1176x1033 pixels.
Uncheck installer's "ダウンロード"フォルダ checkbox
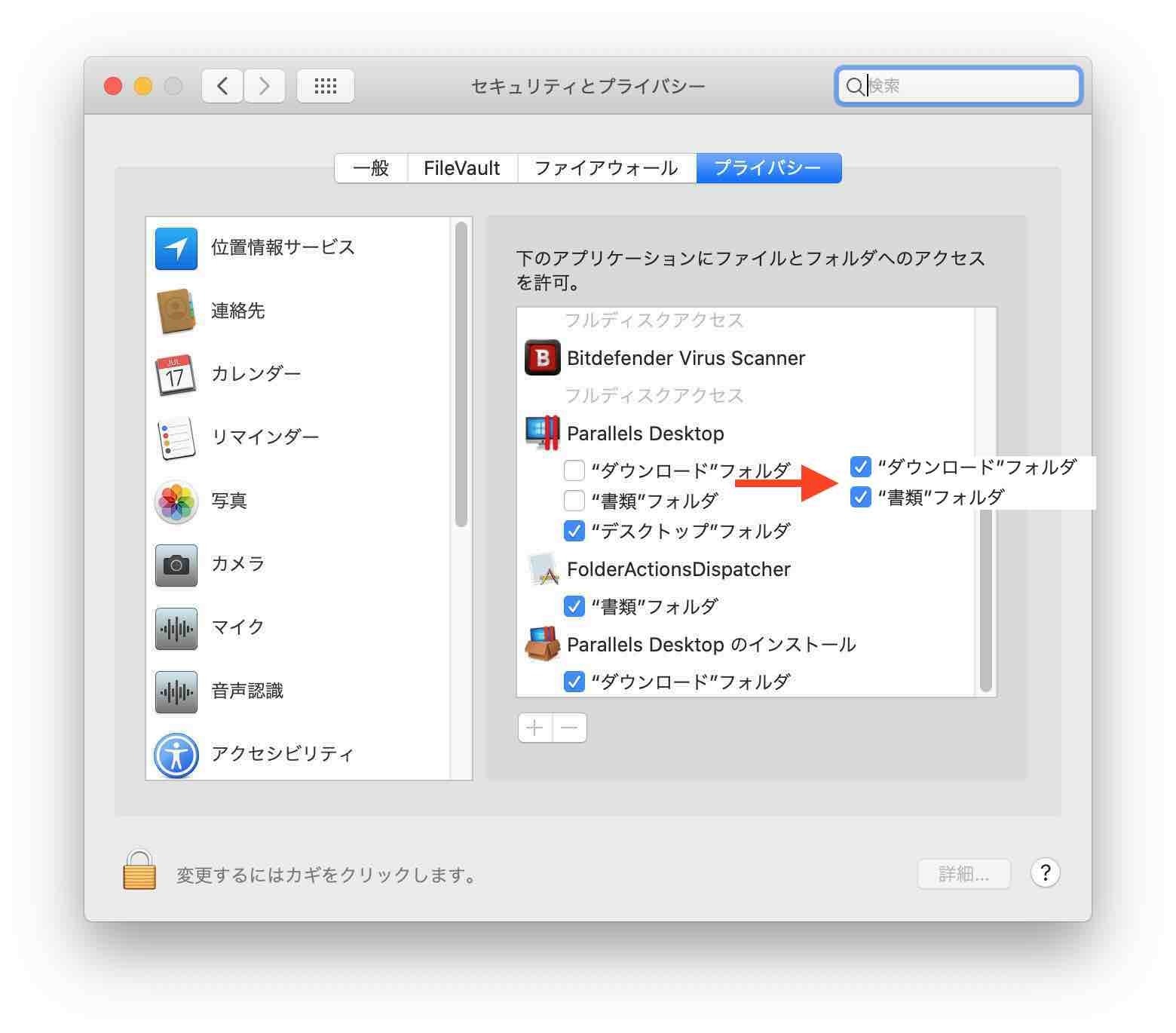coord(574,682)
